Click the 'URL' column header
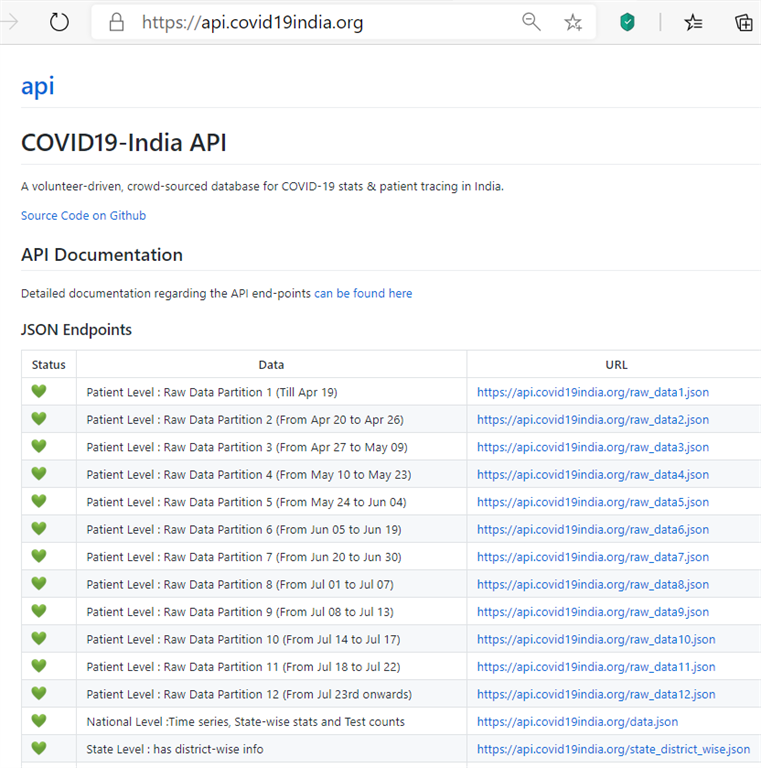This screenshot has width=761, height=768. click(616, 365)
